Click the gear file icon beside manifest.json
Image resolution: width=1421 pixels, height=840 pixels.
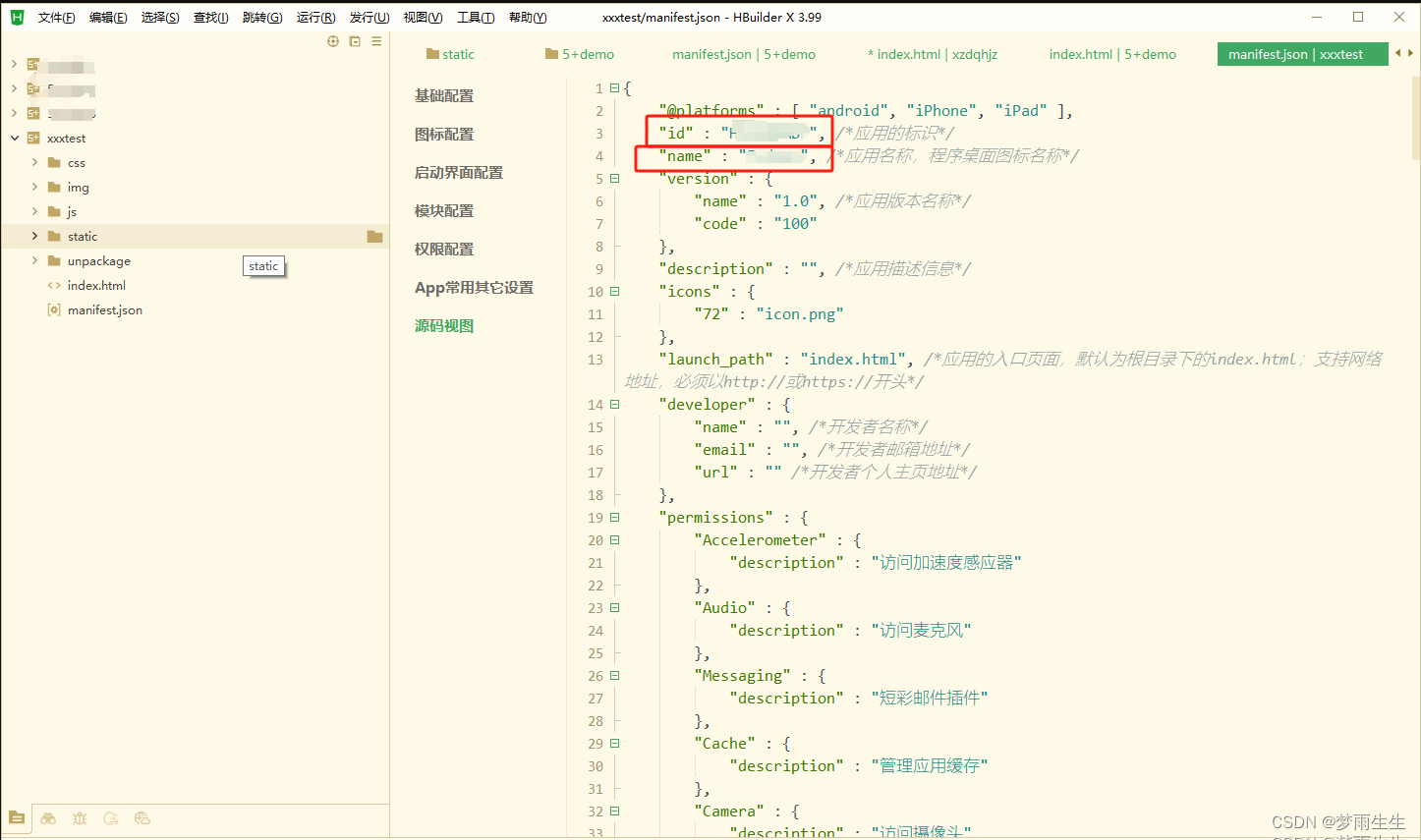(54, 310)
